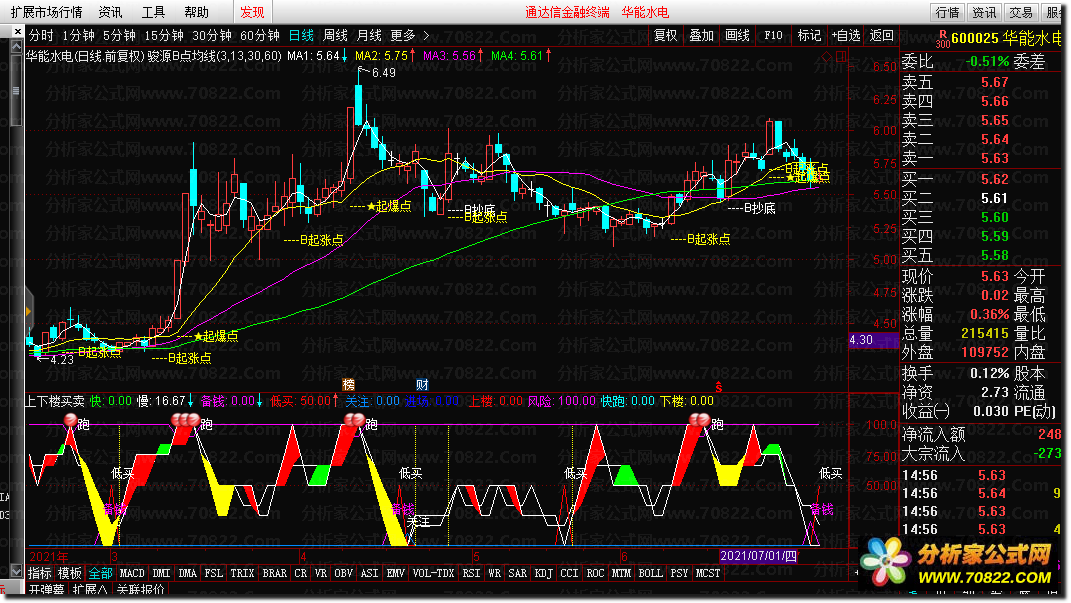
Task: Select the 周线 weekly chart period
Action: [335, 35]
